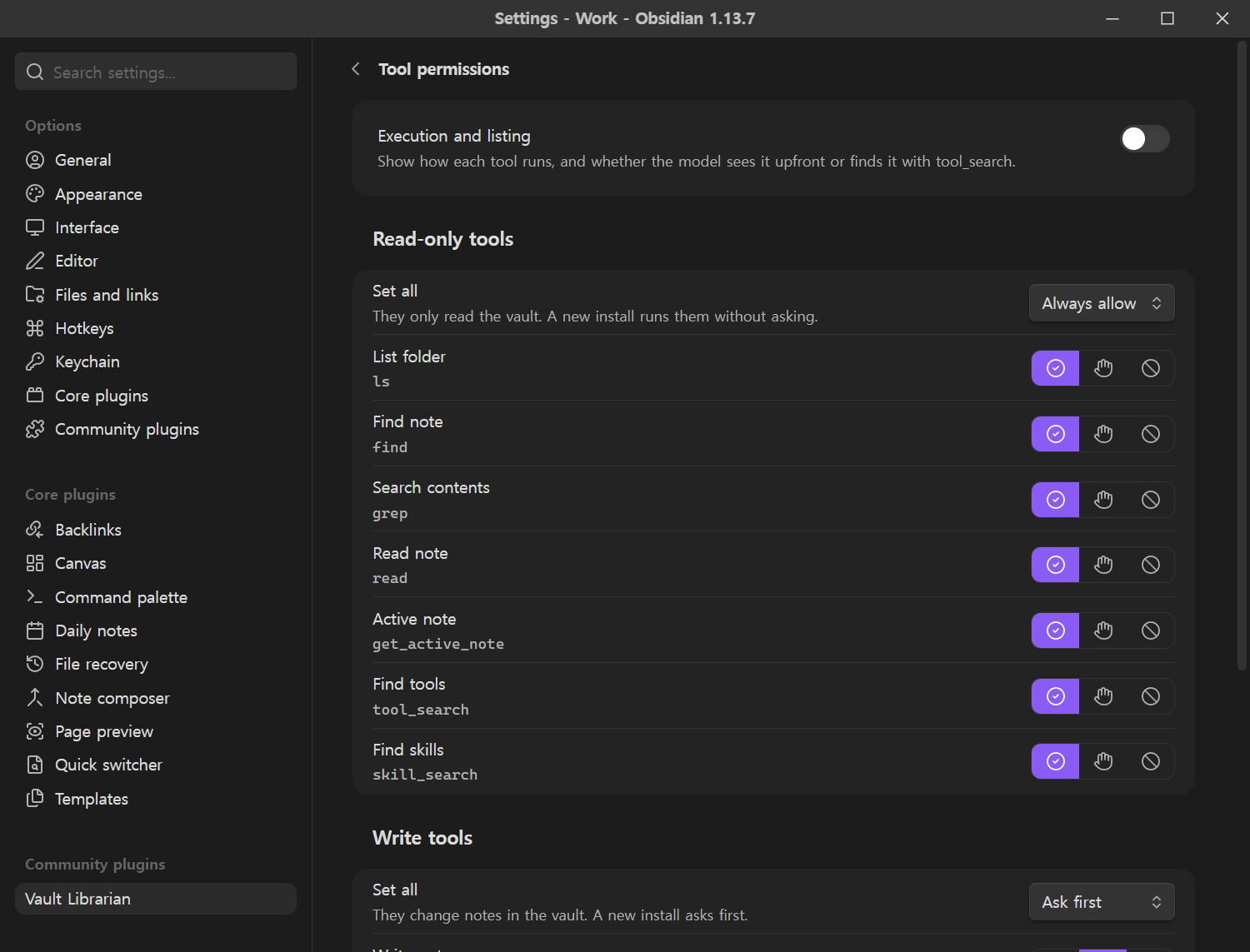The image size is (1250, 952).
Task: Set Find tools to ask first (hand icon)
Action: (1103, 696)
